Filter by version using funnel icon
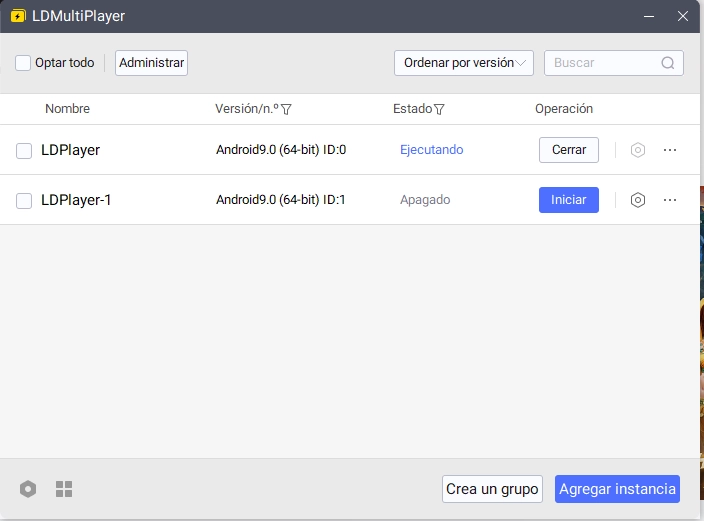Screen dimensions: 704x521 tap(286, 109)
